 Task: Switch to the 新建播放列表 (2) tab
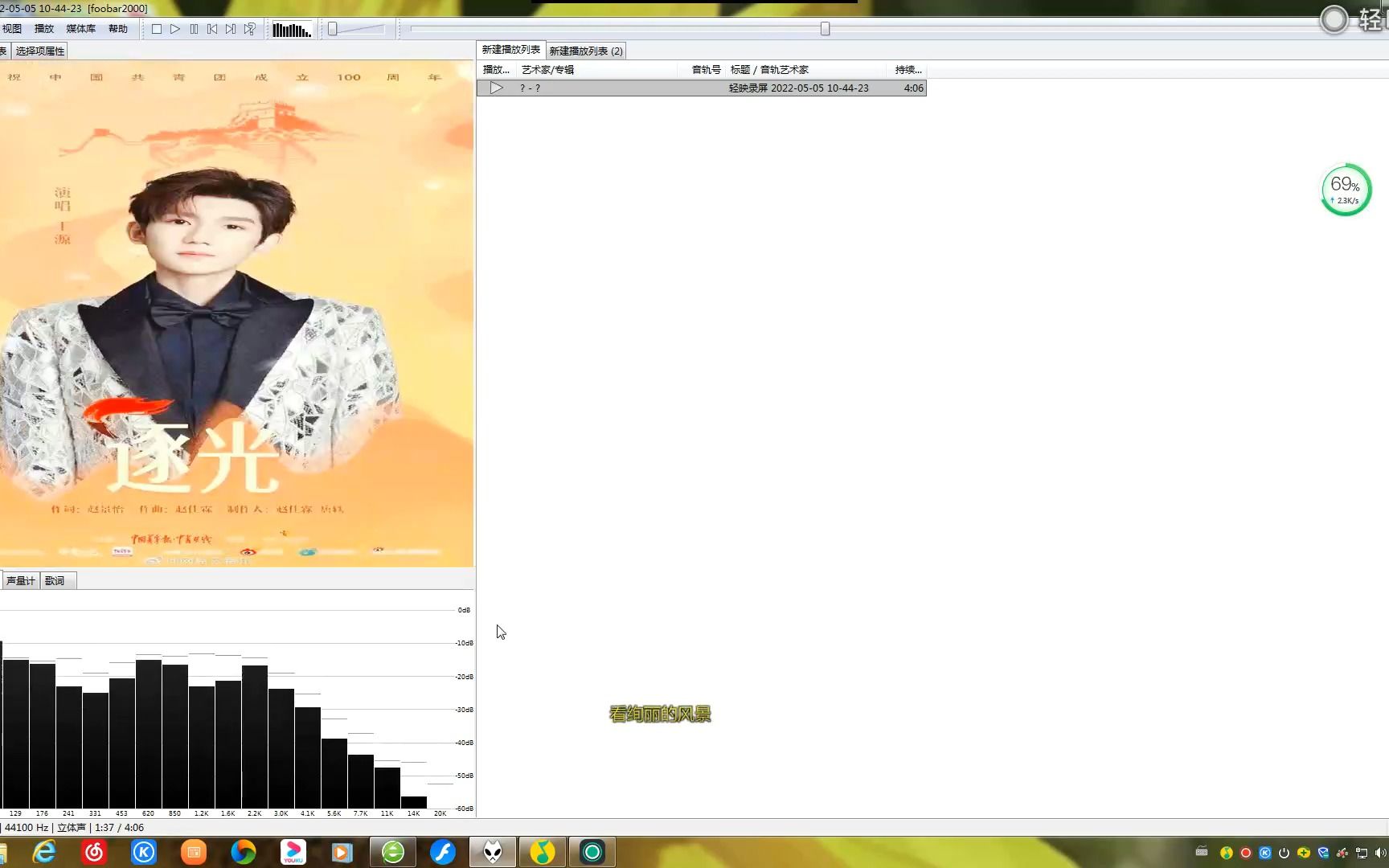coord(586,51)
